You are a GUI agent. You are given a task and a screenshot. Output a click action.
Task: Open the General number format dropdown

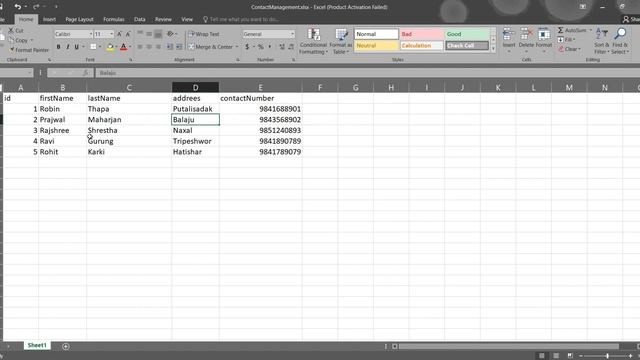(x=292, y=34)
